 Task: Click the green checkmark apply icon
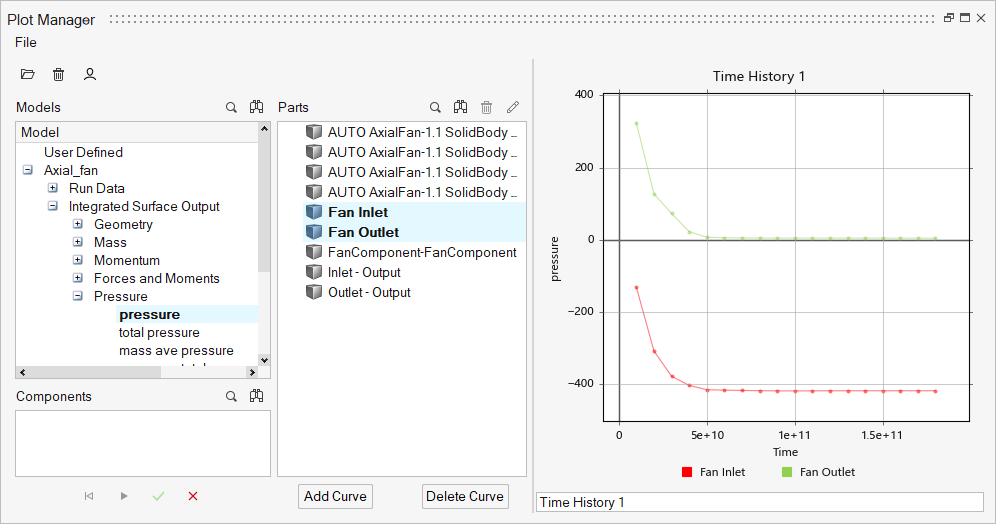pyautogui.click(x=158, y=496)
